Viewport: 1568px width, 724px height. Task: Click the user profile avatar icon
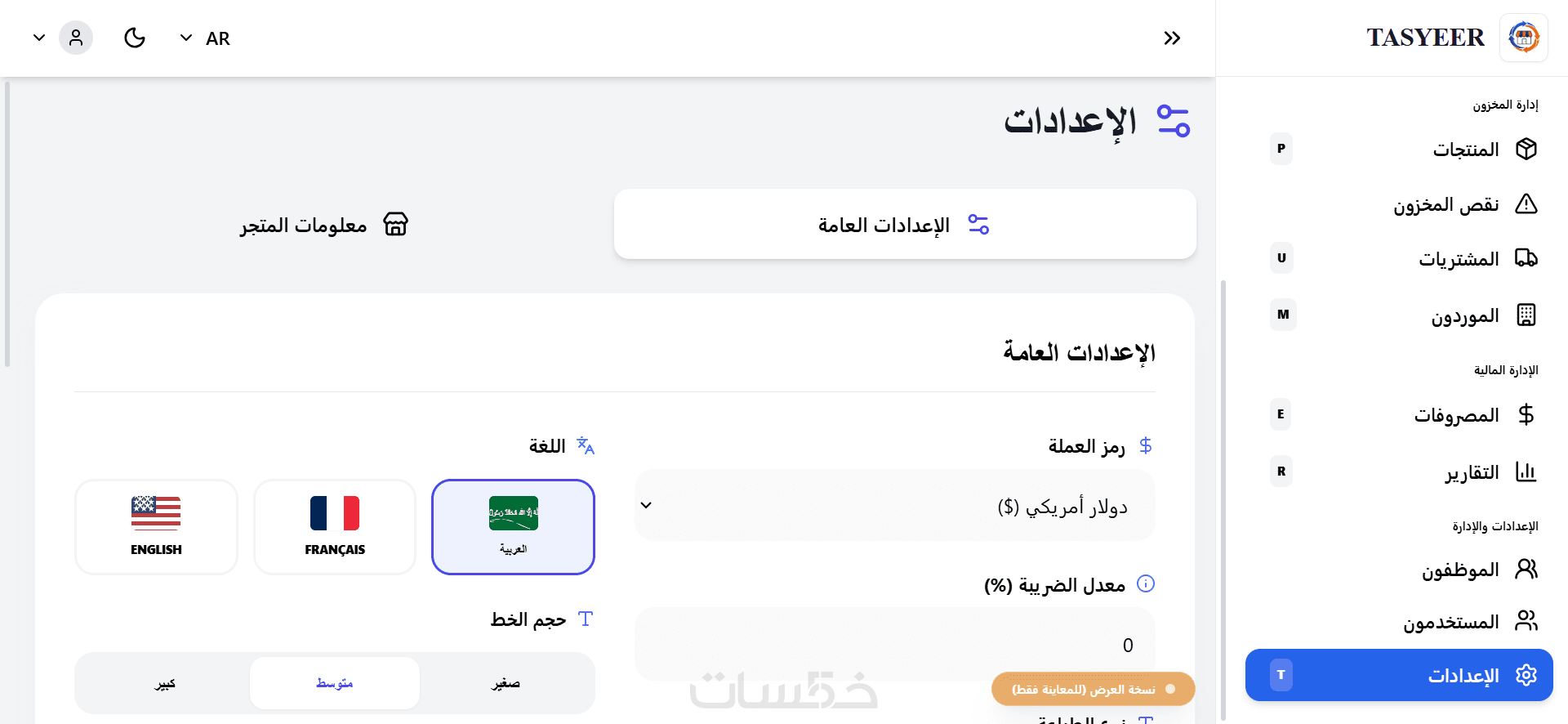(x=76, y=38)
